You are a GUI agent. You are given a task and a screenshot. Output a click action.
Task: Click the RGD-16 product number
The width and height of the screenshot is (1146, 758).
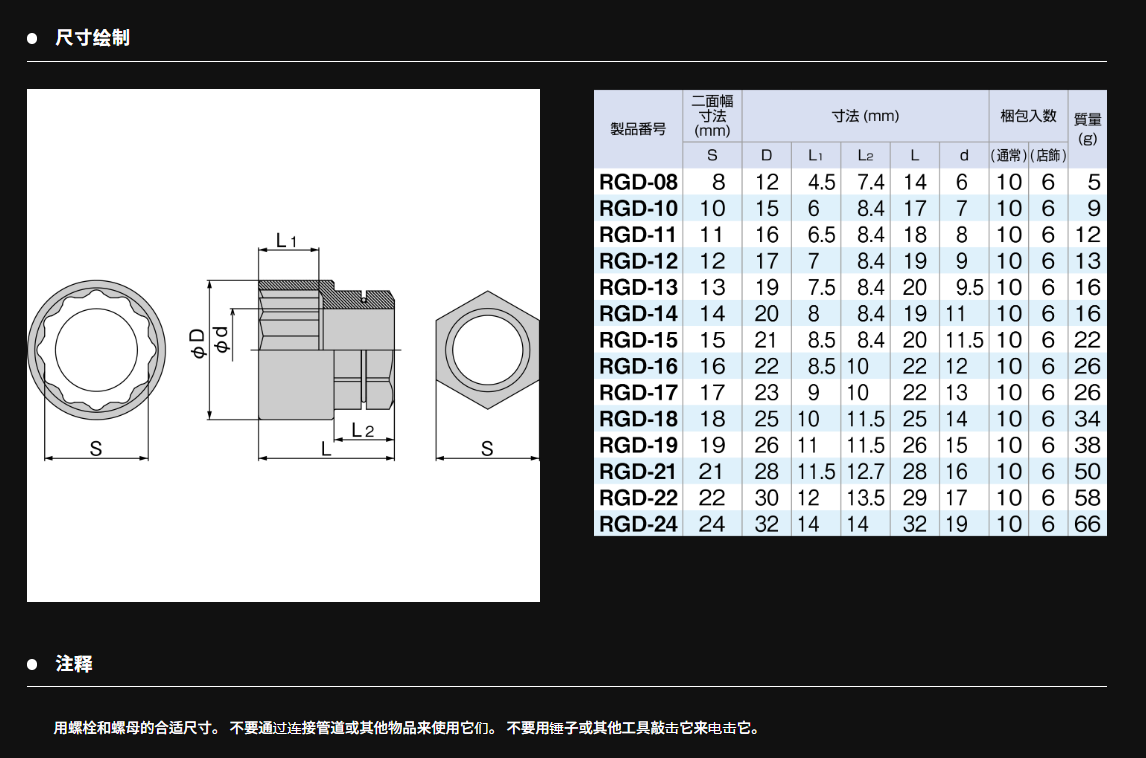(638, 367)
